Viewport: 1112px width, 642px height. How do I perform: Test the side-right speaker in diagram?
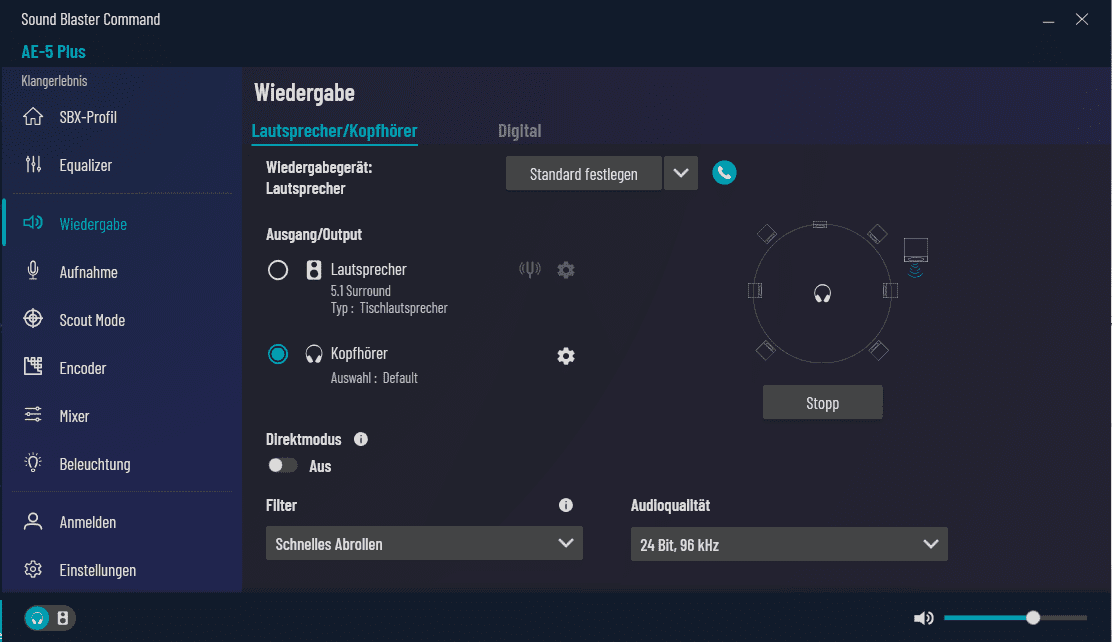coord(890,290)
